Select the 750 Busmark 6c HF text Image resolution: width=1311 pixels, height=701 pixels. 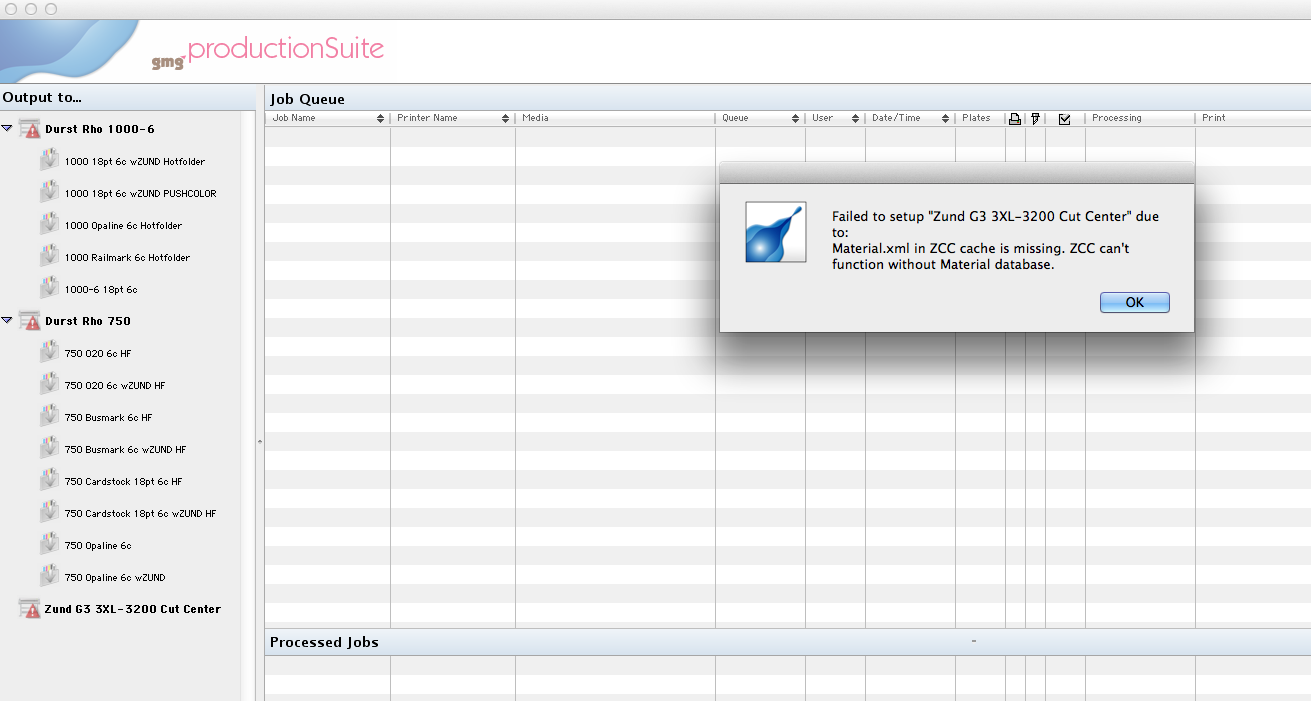click(x=108, y=417)
